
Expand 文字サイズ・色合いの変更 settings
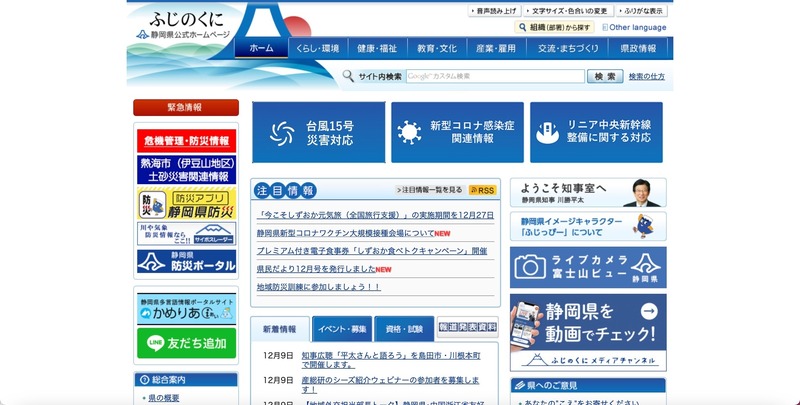(566, 11)
